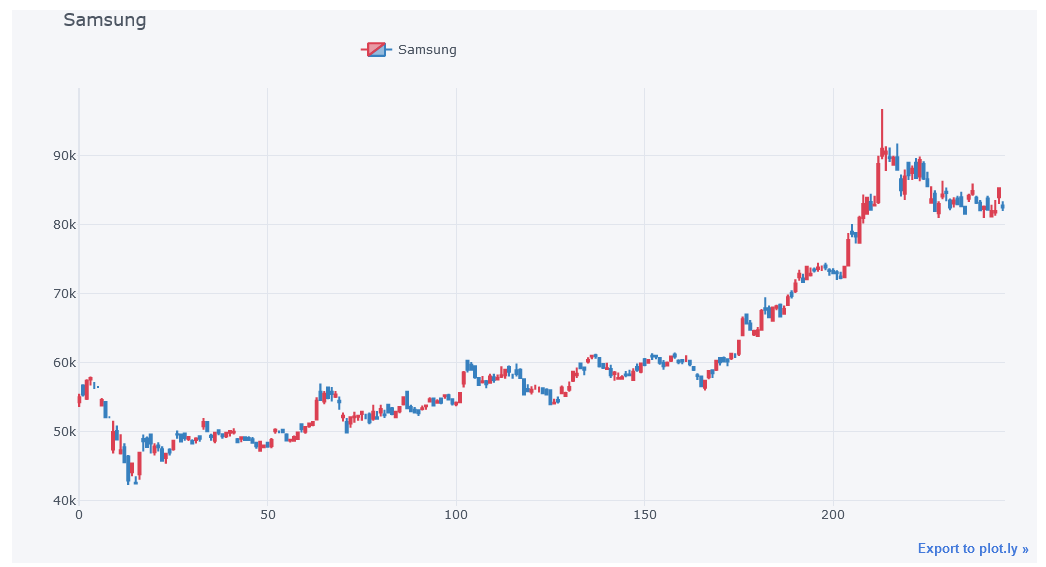
Task: Select the 80k y-axis tick label
Action: [x=65, y=225]
